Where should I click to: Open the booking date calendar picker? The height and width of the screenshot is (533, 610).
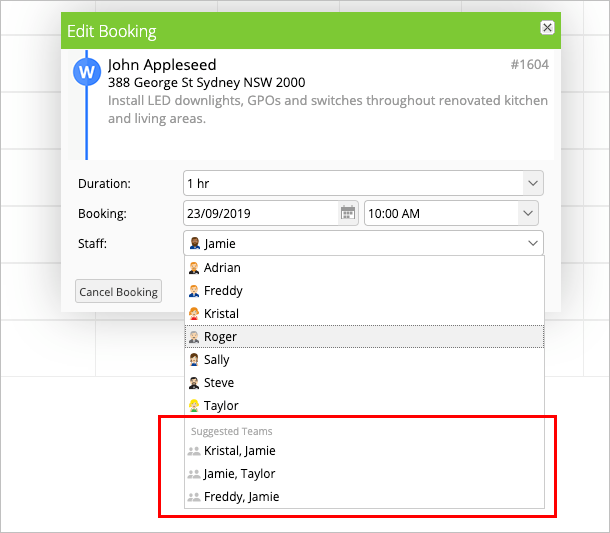coord(348,213)
